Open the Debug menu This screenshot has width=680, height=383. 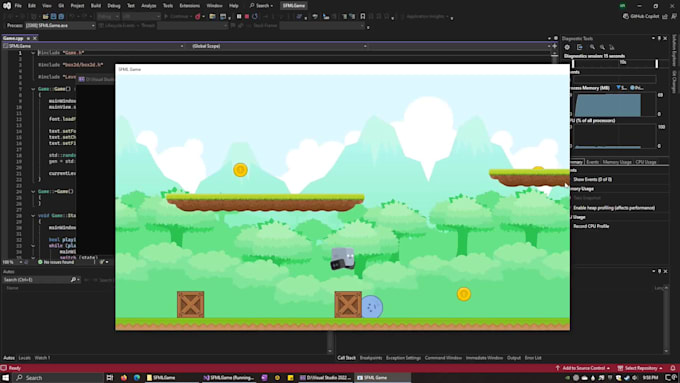[x=114, y=6]
